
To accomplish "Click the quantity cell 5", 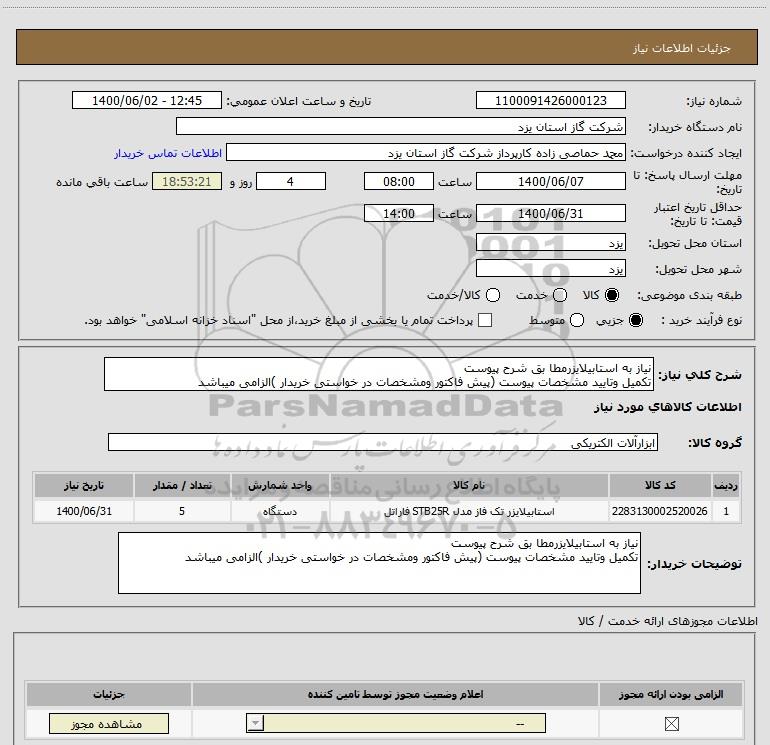I will (182, 511).
